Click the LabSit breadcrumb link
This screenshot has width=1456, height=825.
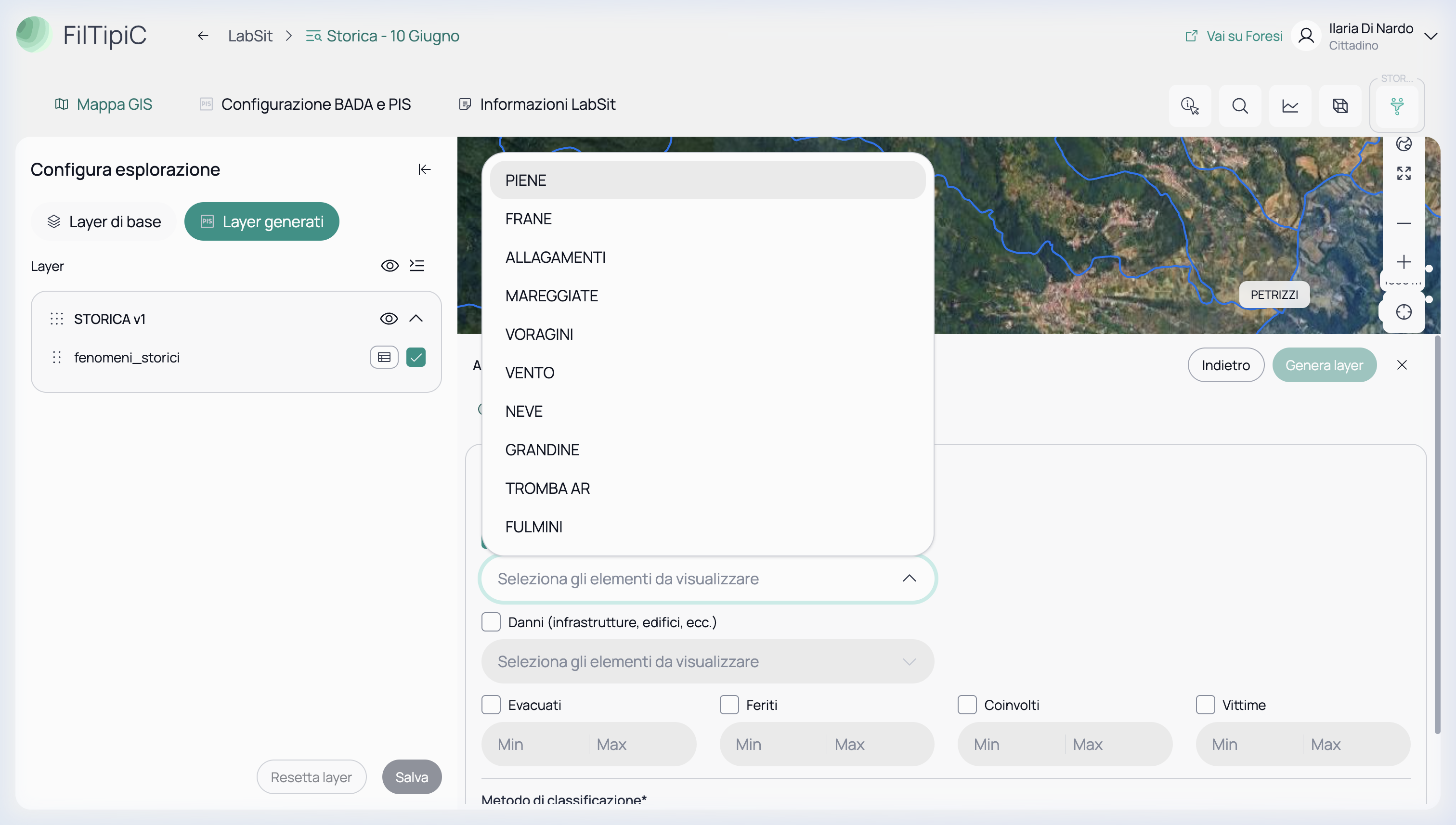pos(250,36)
